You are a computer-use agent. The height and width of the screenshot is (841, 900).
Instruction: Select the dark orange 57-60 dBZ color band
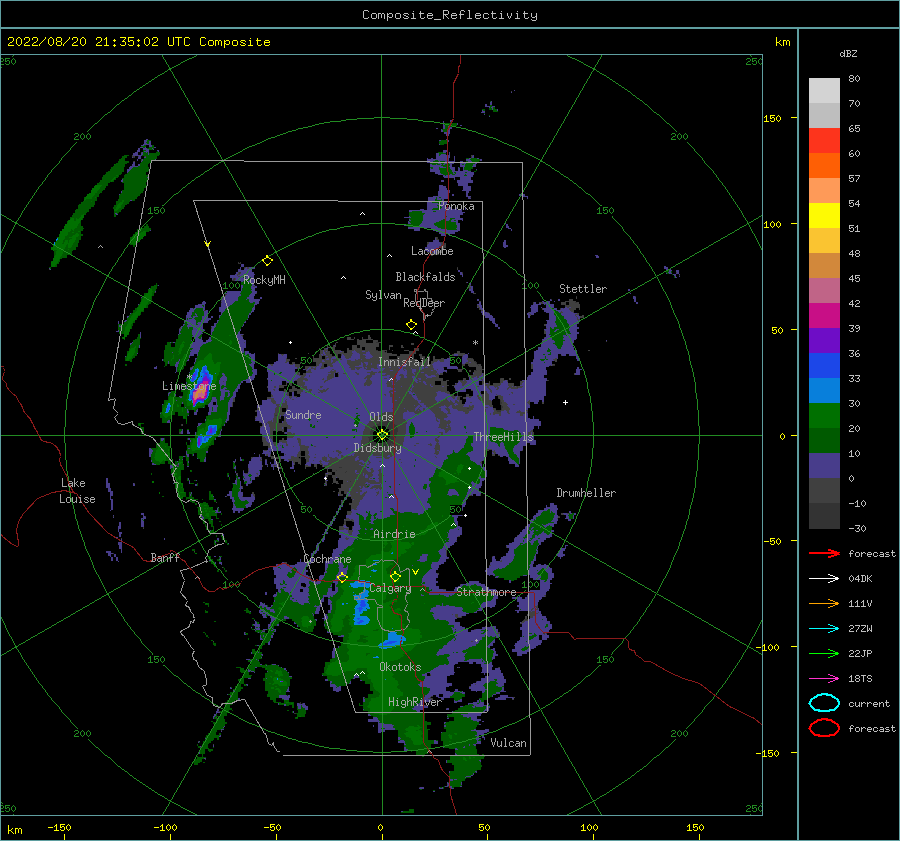point(824,165)
